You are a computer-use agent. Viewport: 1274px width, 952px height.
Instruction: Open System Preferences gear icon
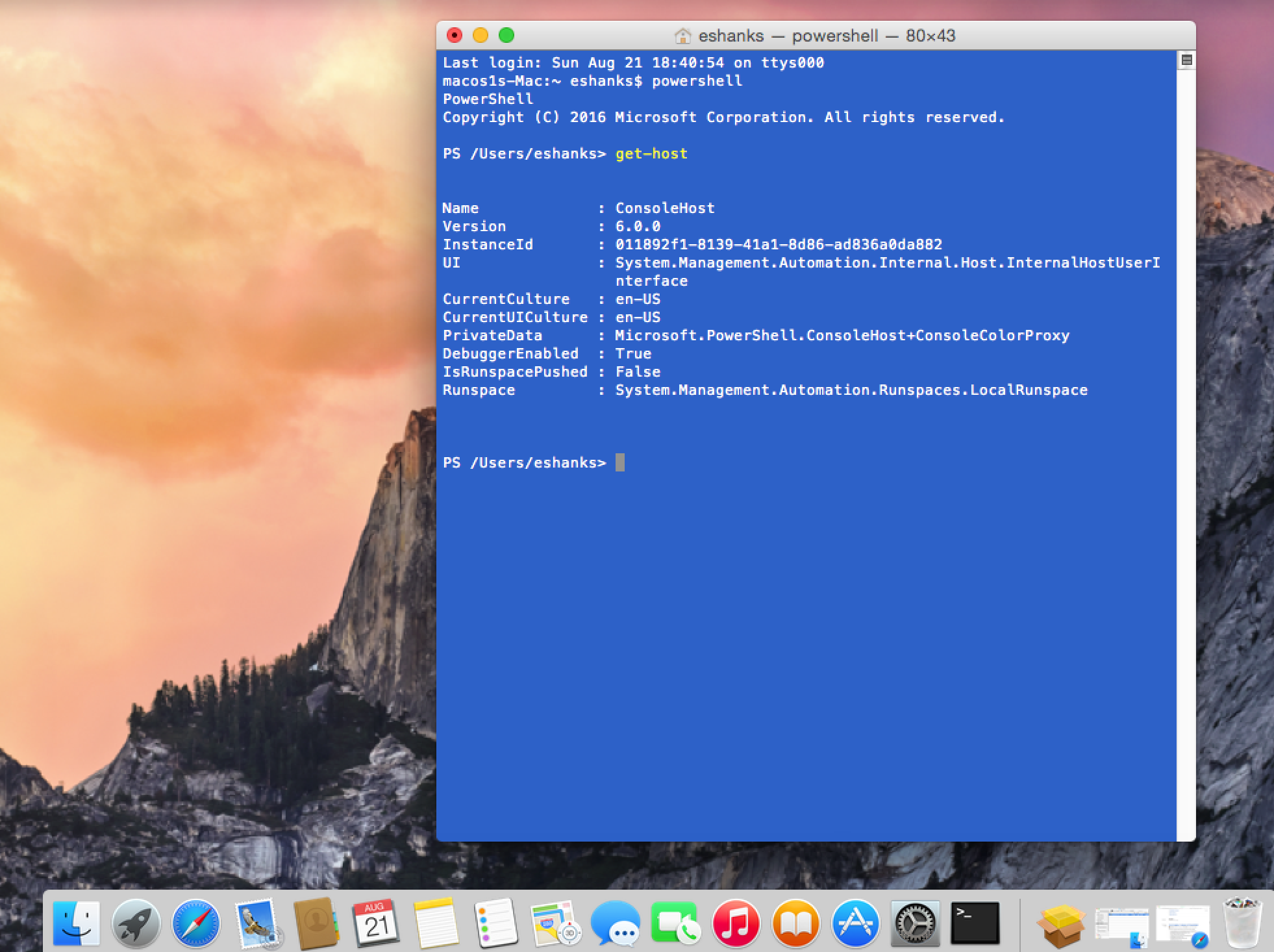(915, 923)
